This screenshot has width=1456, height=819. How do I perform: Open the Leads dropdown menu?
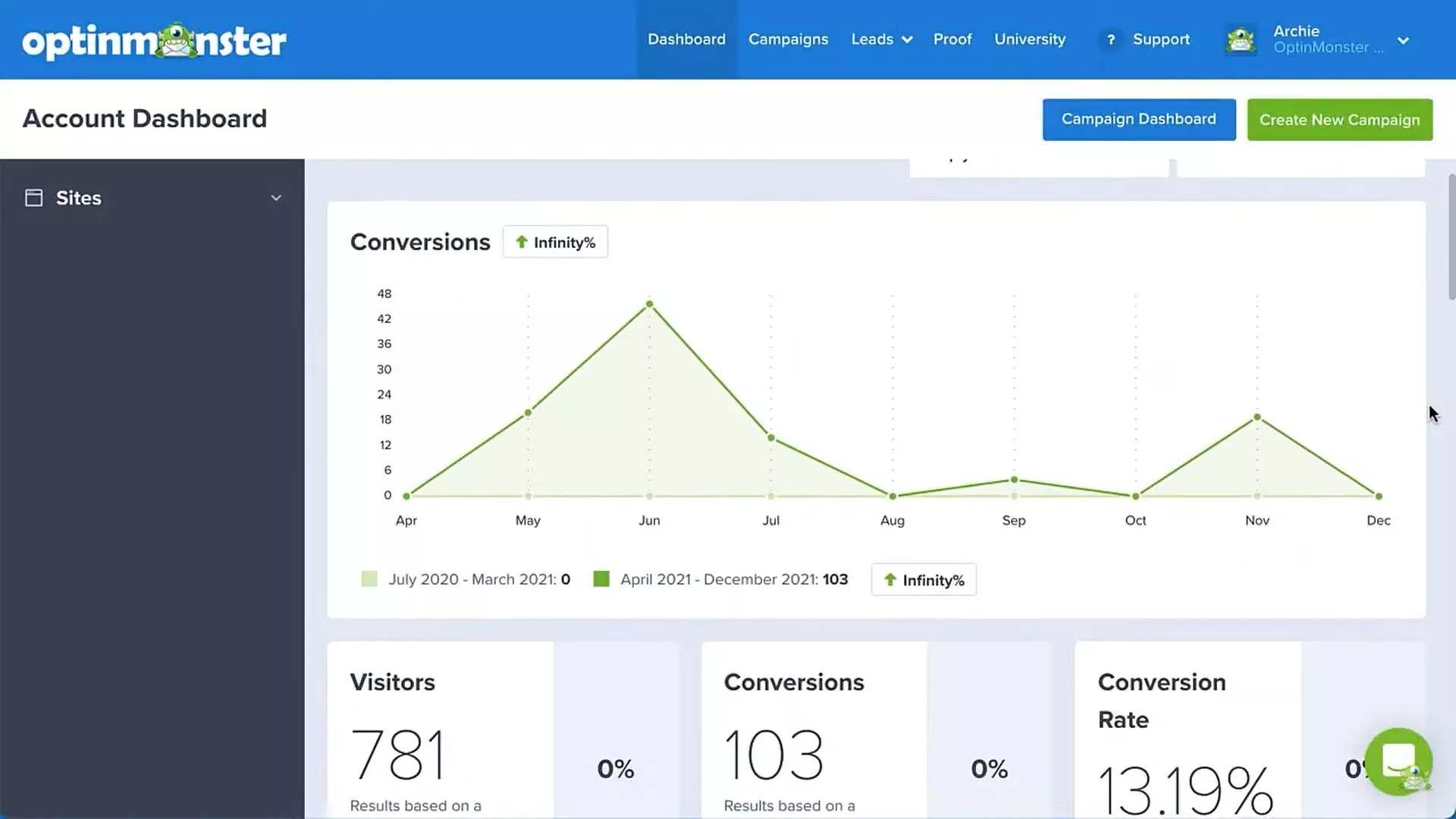(x=880, y=39)
